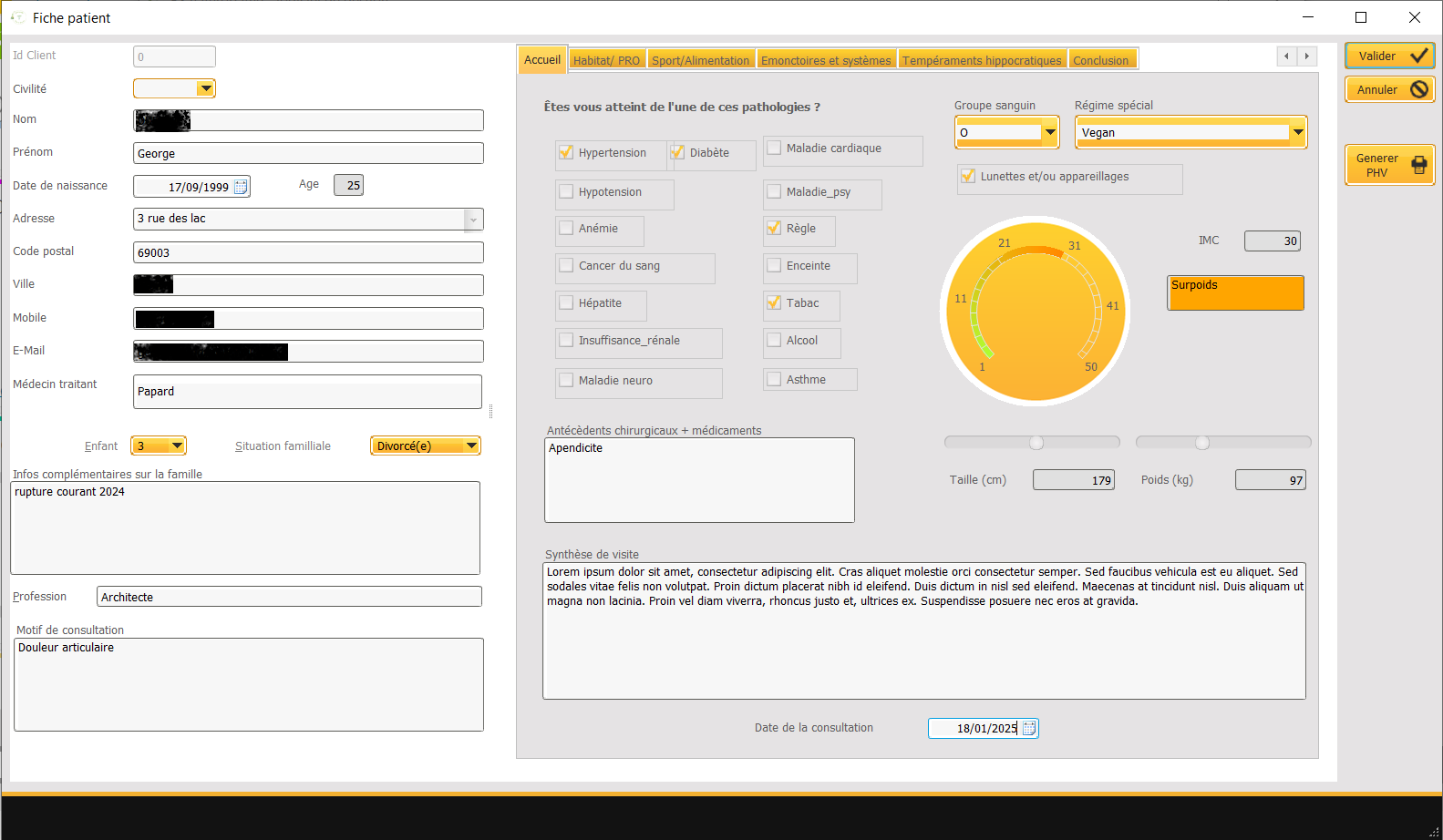Open the Régime spécial dropdown
Viewport: 1443px width, 840px height.
1297,133
